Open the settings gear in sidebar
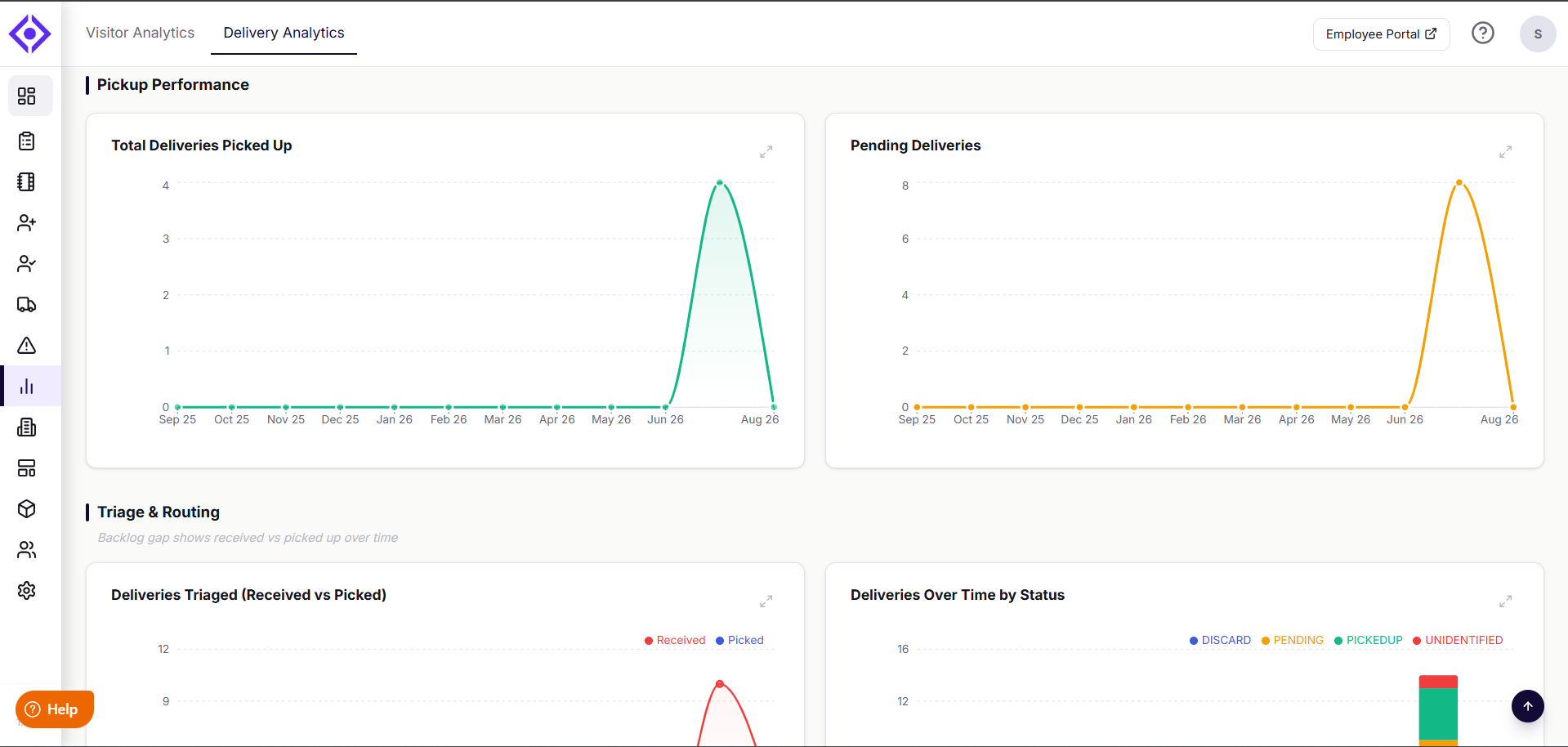 tap(27, 591)
